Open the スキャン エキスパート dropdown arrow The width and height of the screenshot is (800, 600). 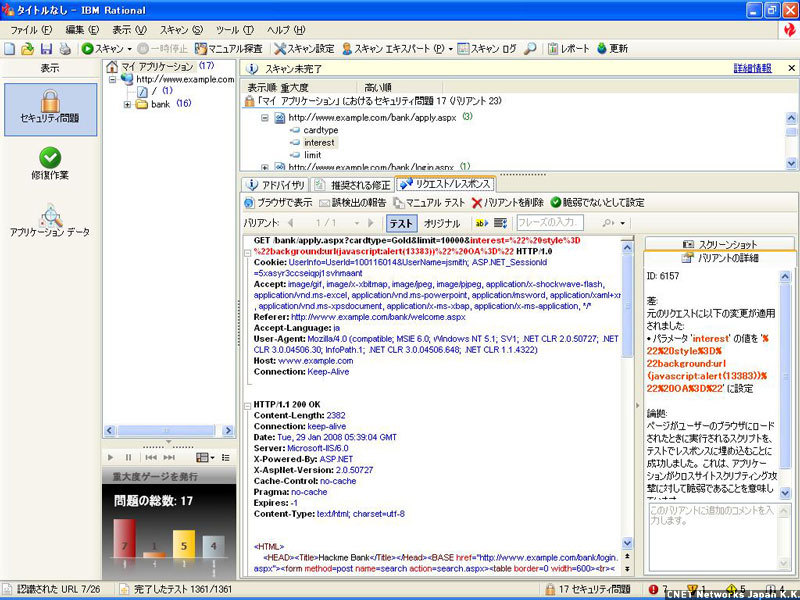click(x=451, y=48)
